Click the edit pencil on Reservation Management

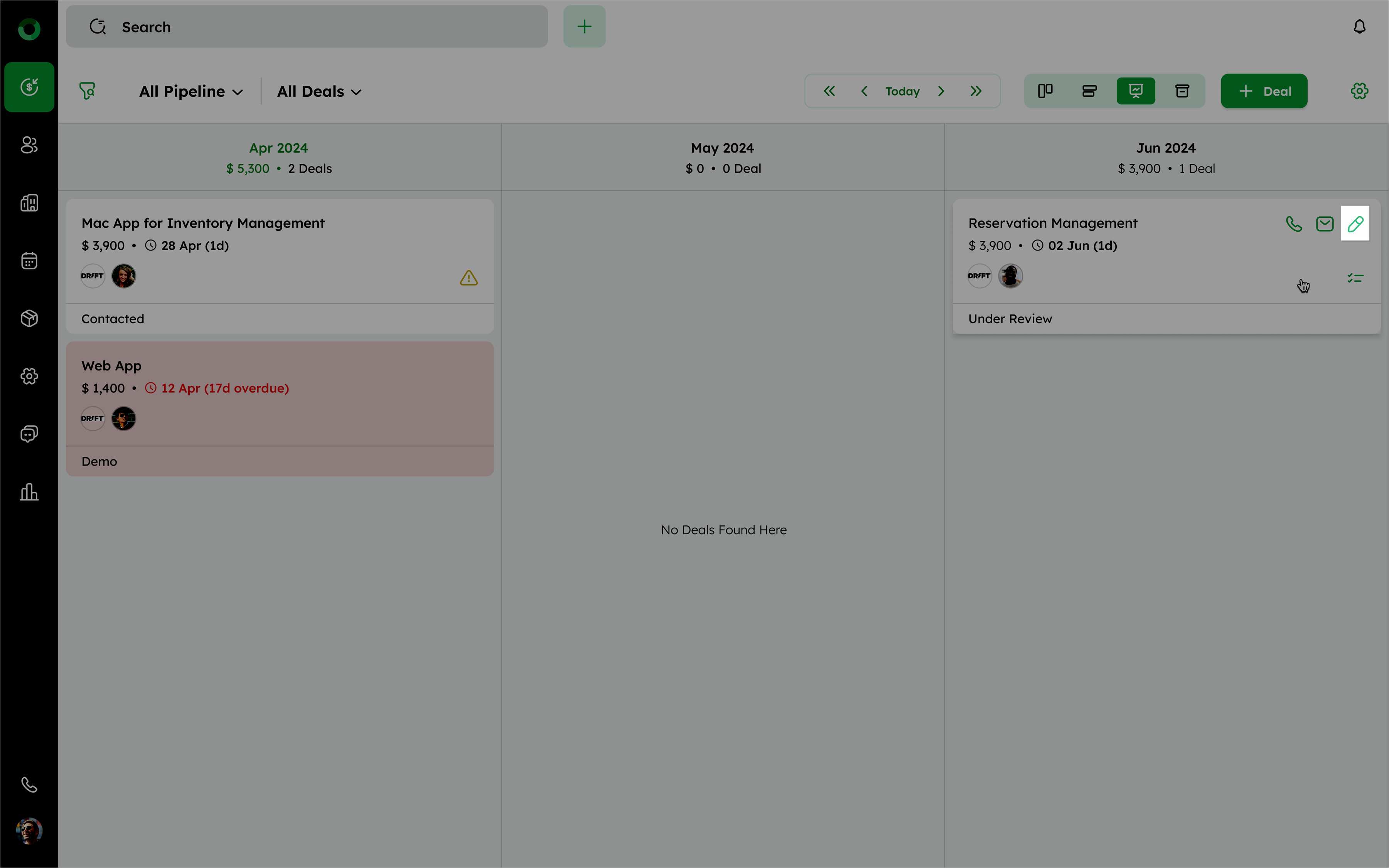pyautogui.click(x=1355, y=224)
